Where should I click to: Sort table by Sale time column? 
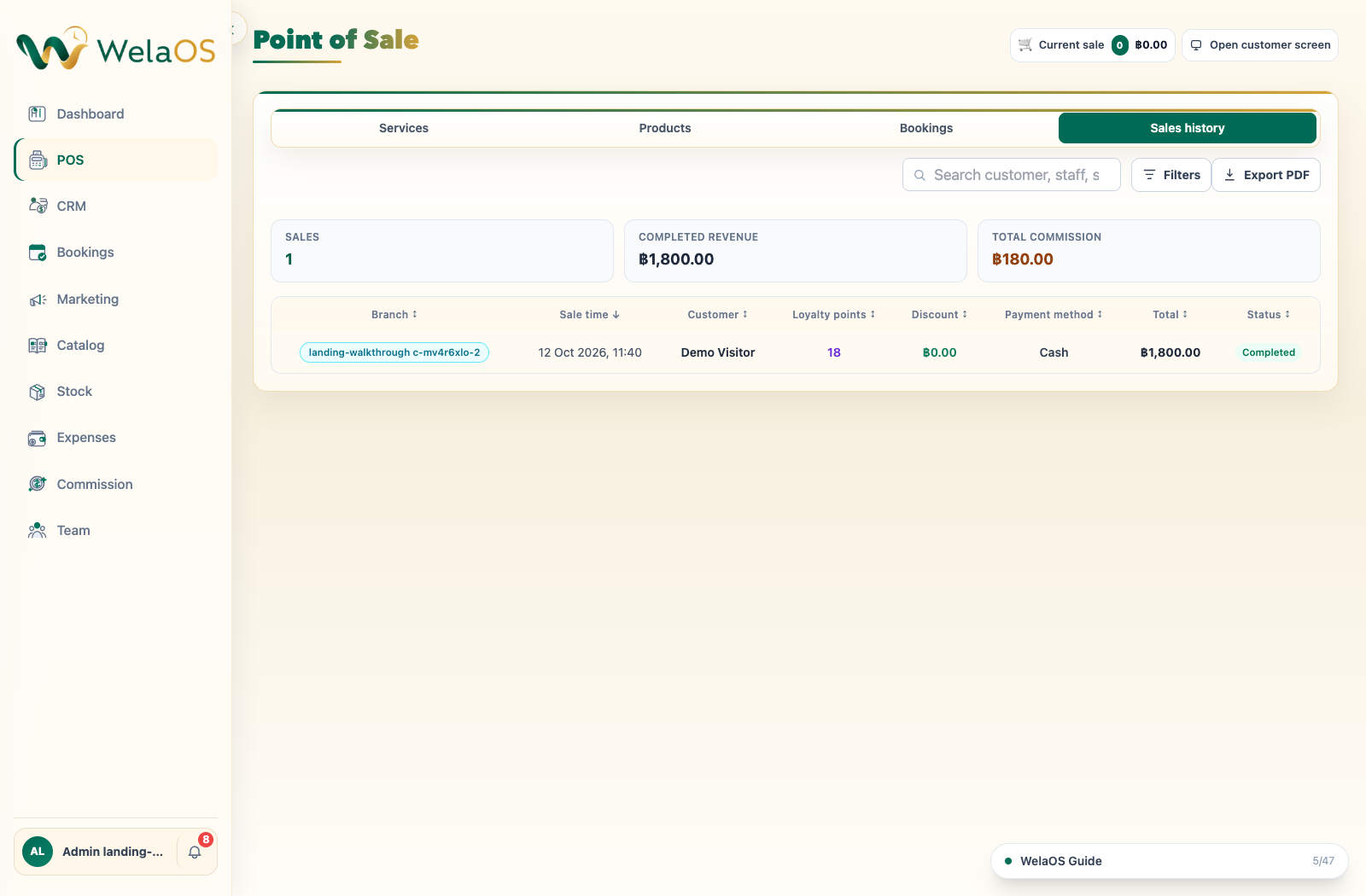click(590, 315)
